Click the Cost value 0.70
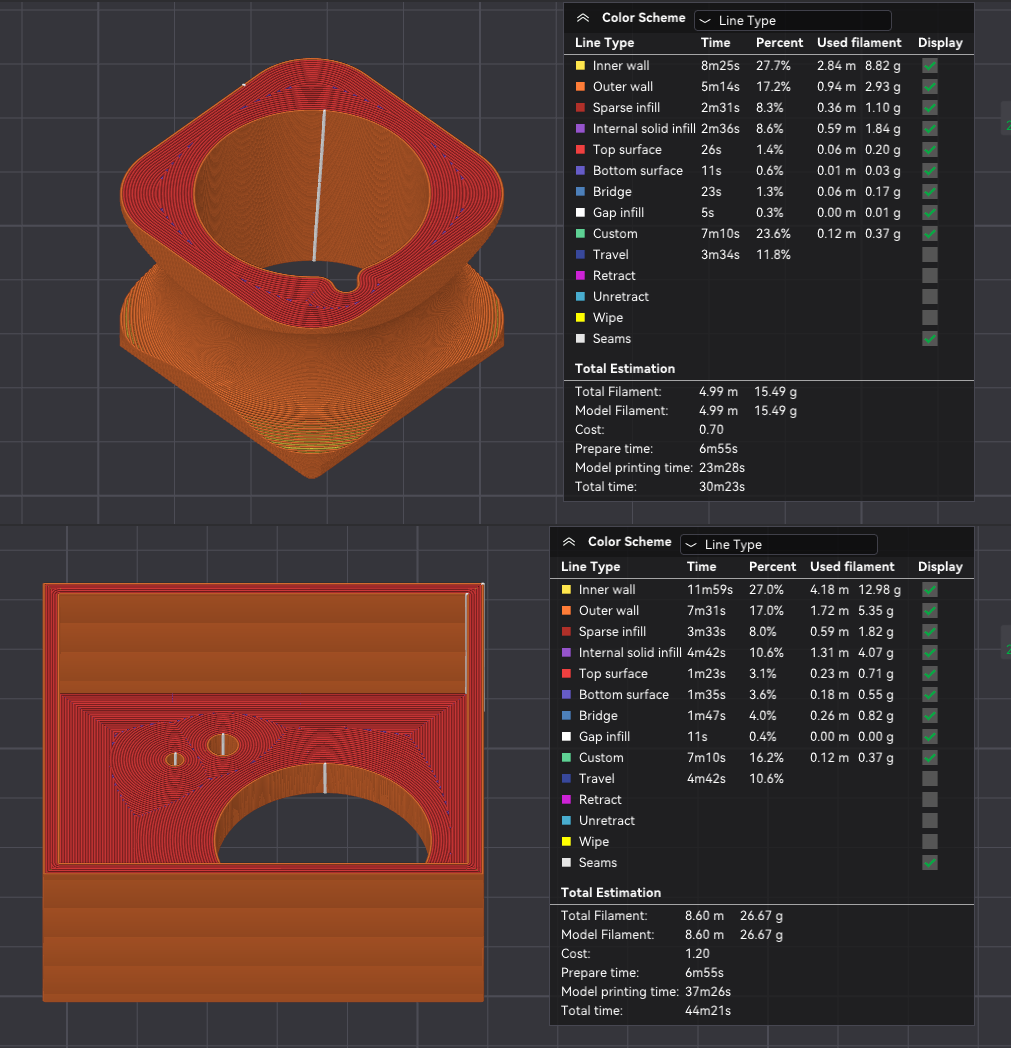Screen dimensions: 1011x1048 (711, 430)
